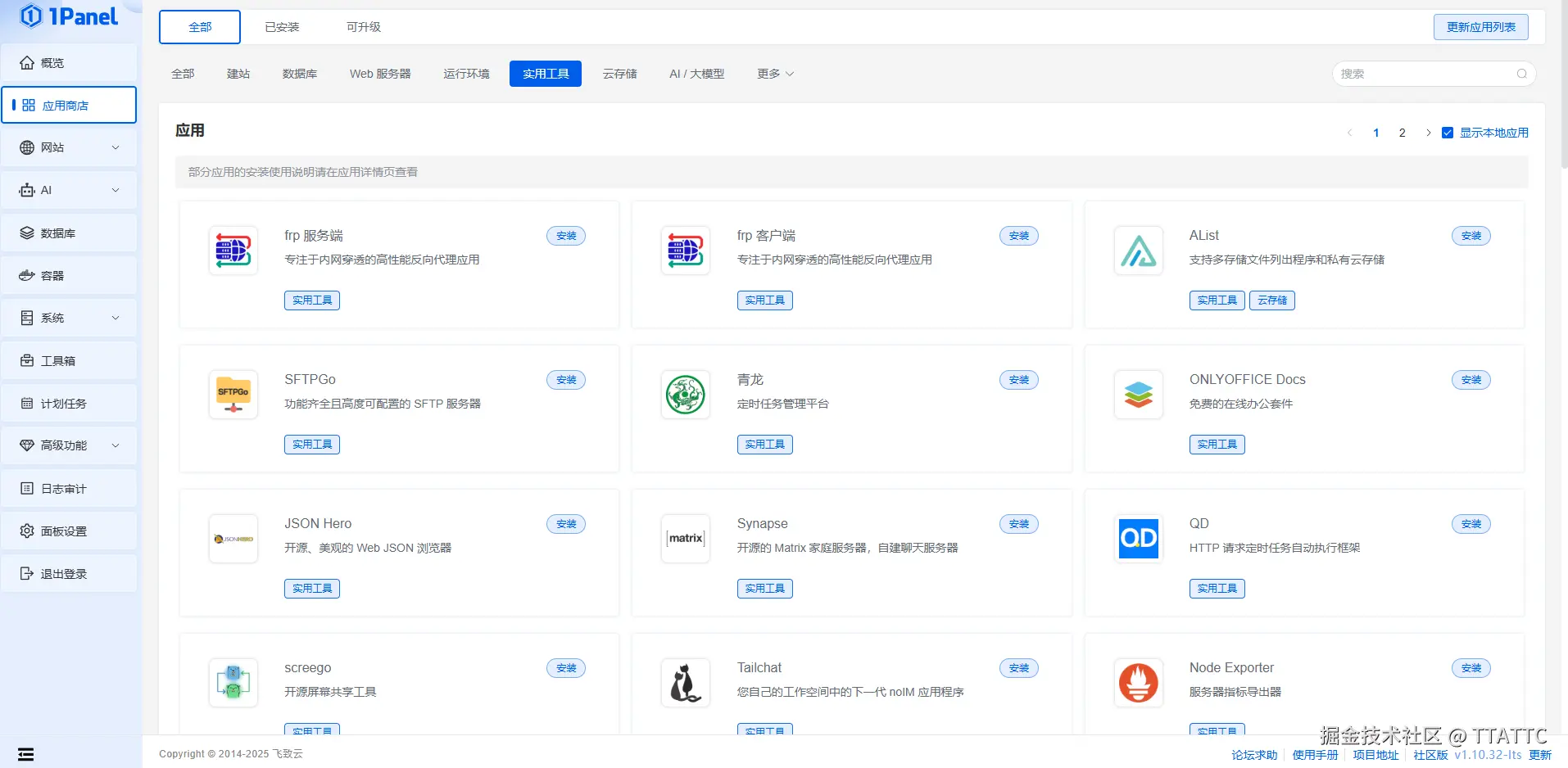
Task: Click the 实用工具 tag on SFTPGo
Action: click(312, 445)
